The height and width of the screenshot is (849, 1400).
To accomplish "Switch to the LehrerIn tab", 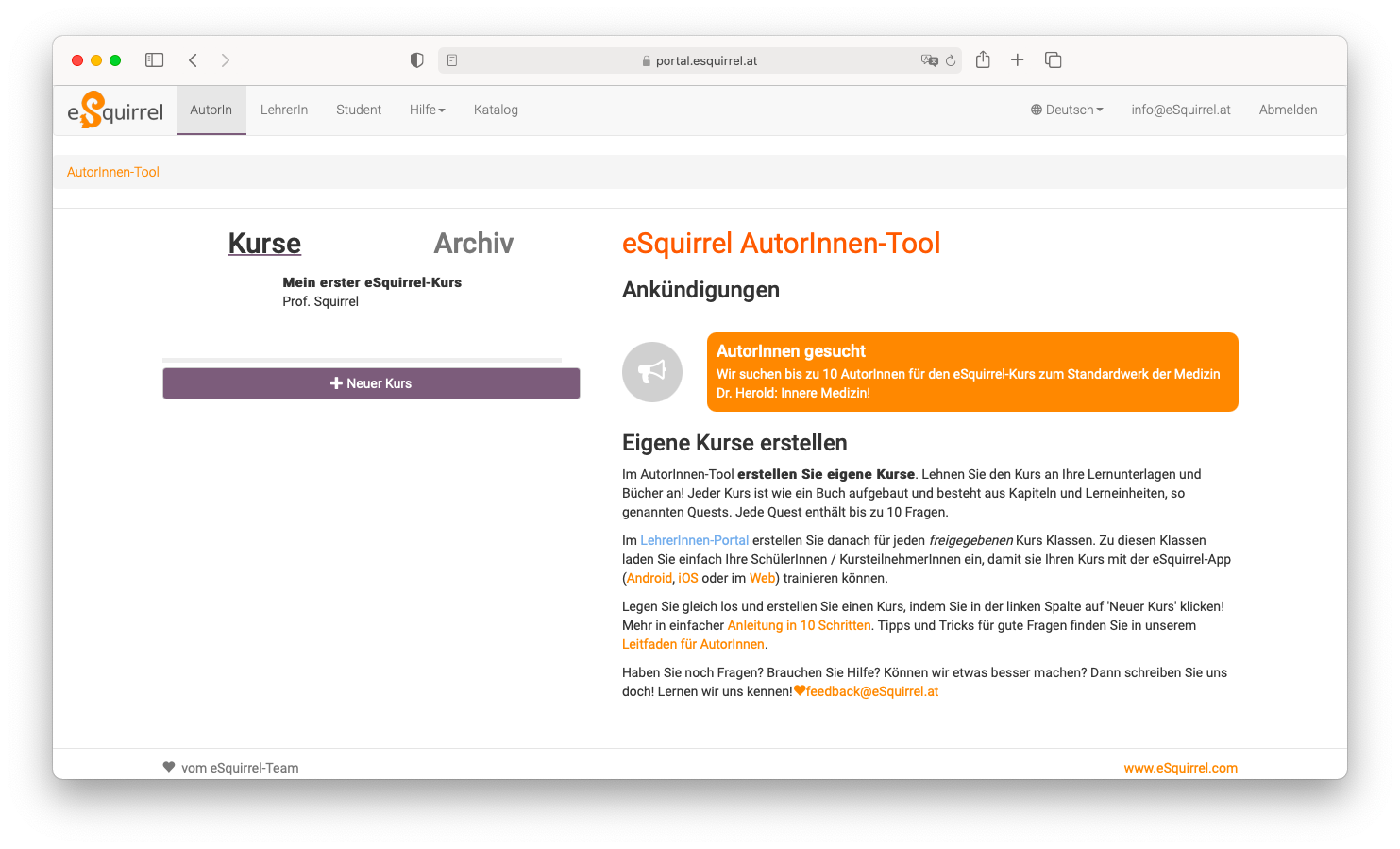I will tap(284, 110).
